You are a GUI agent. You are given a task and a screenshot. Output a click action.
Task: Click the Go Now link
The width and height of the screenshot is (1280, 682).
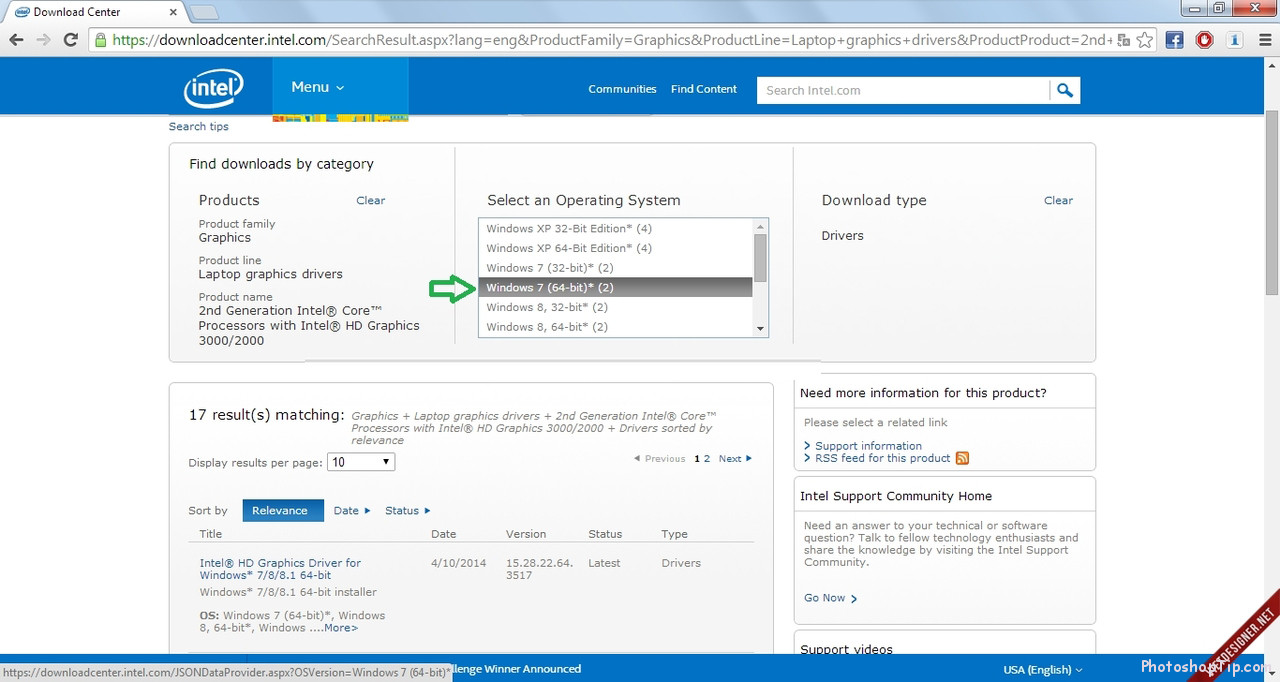[830, 598]
